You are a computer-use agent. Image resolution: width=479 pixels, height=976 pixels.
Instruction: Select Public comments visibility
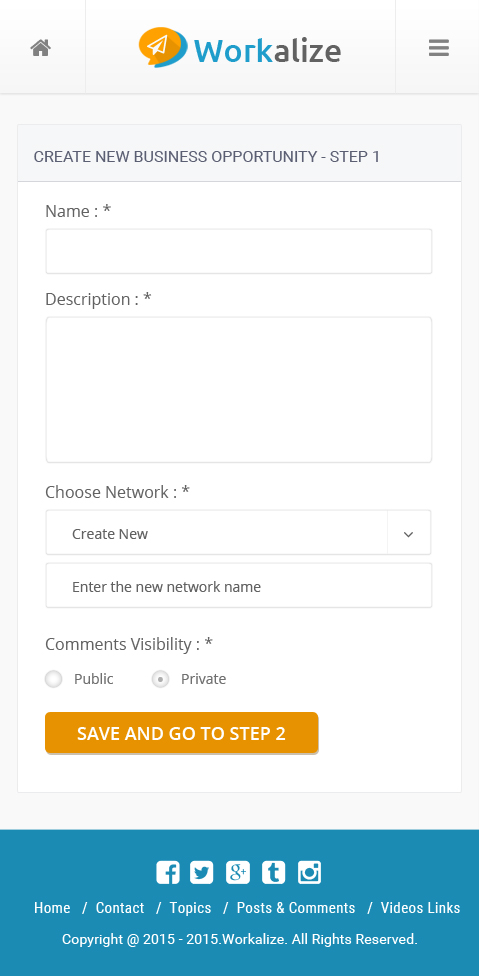click(x=54, y=679)
